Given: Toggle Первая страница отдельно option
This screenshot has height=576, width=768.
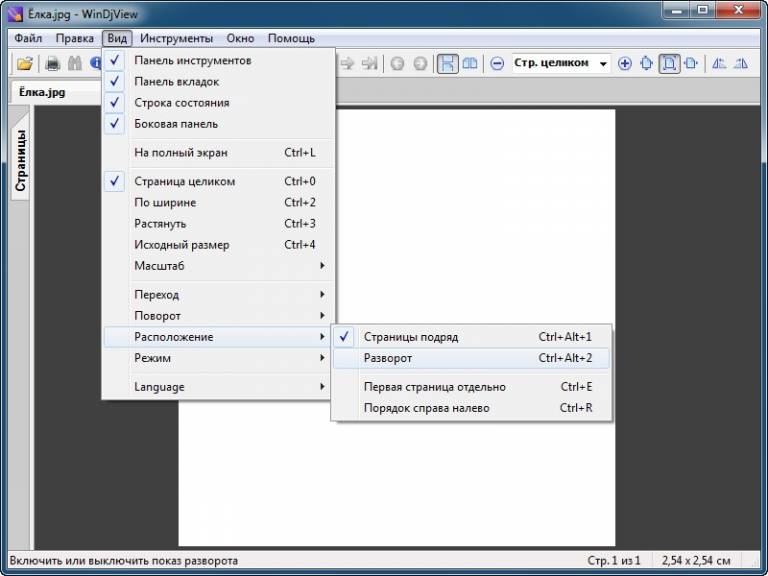Looking at the screenshot, I should [471, 387].
